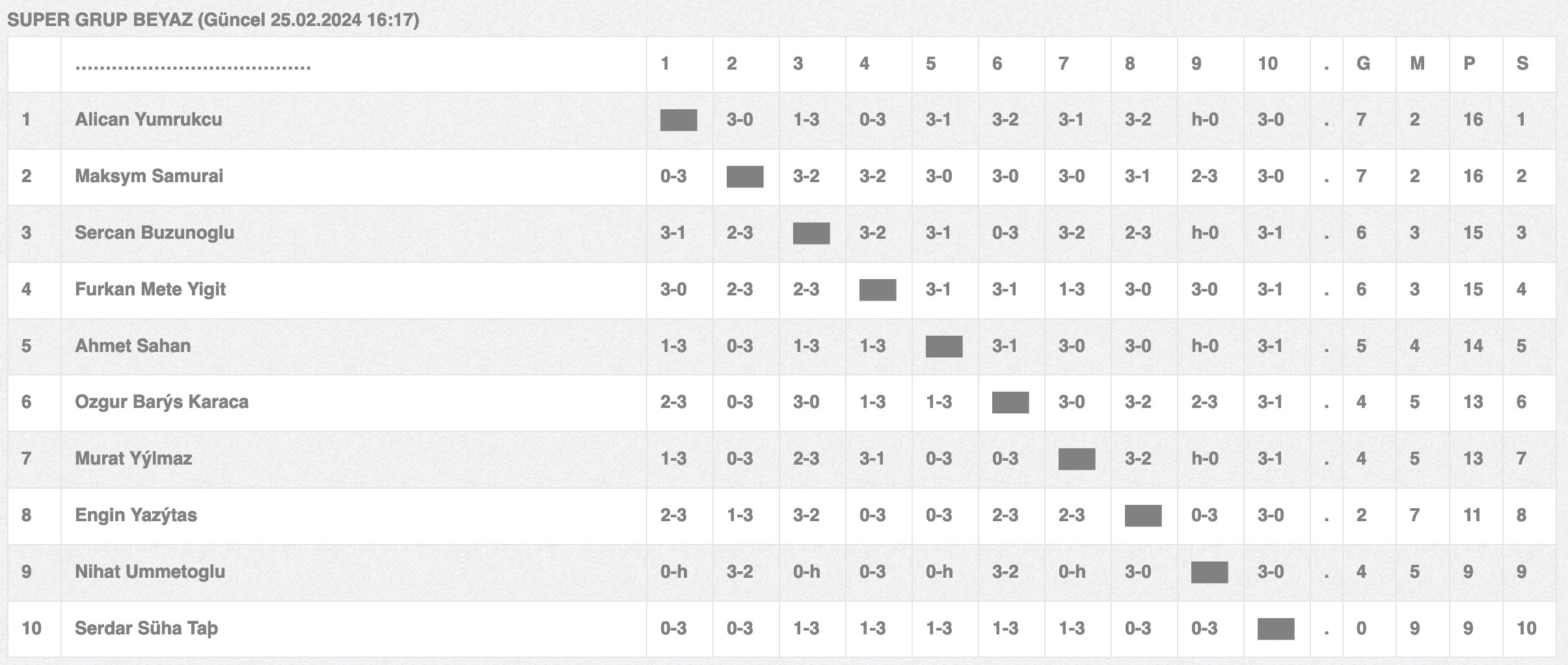The image size is (1568, 665).
Task: Click column 10 header
Action: click(x=1267, y=63)
